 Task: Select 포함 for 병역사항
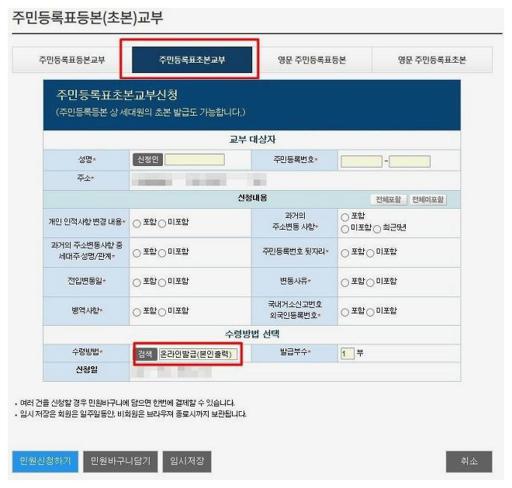(137, 312)
